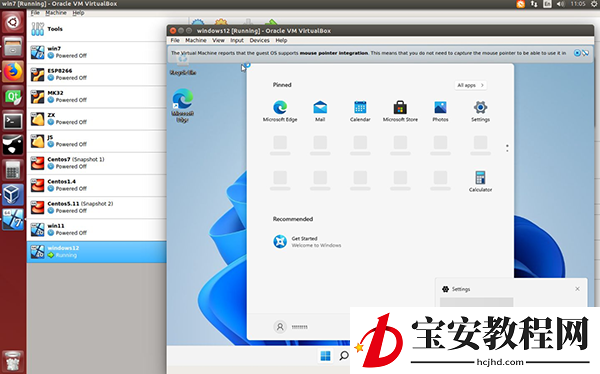Viewport: 600px width, 374px height.
Task: Click the Windows Start button on taskbar
Action: tap(325, 356)
